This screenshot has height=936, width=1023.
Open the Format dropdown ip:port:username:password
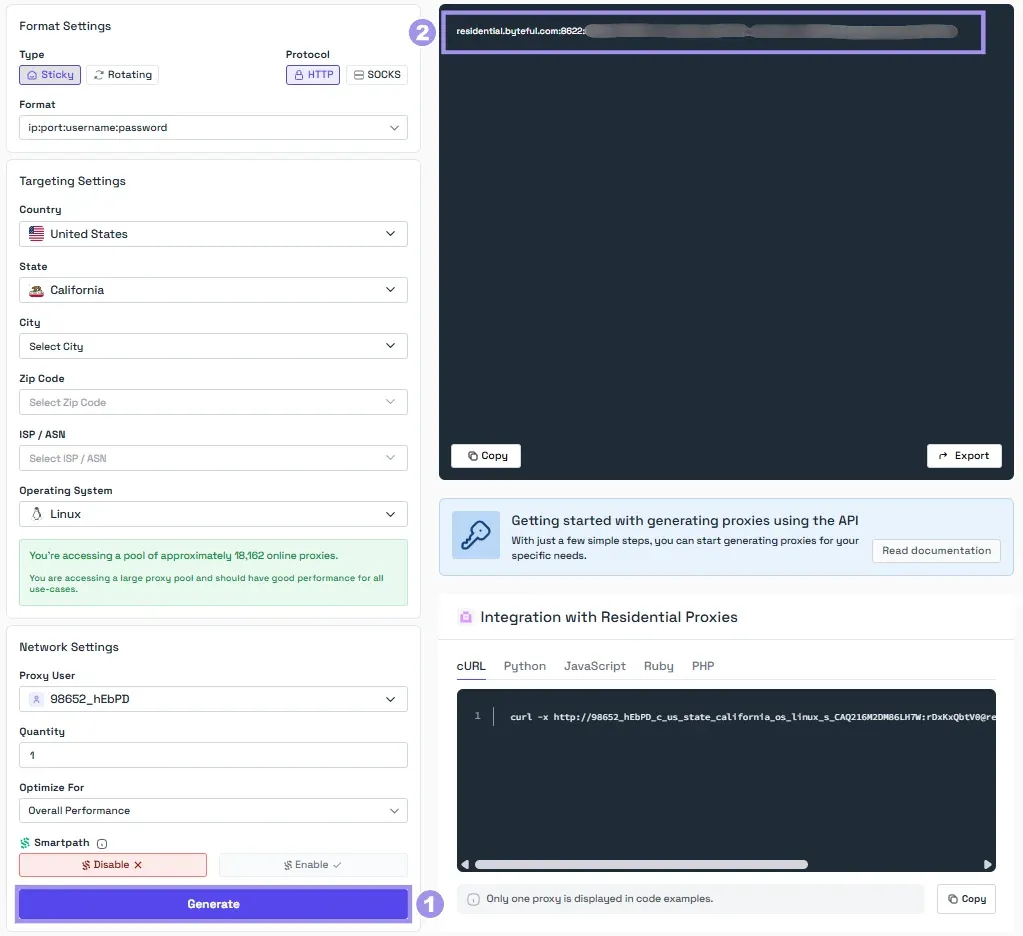click(213, 128)
